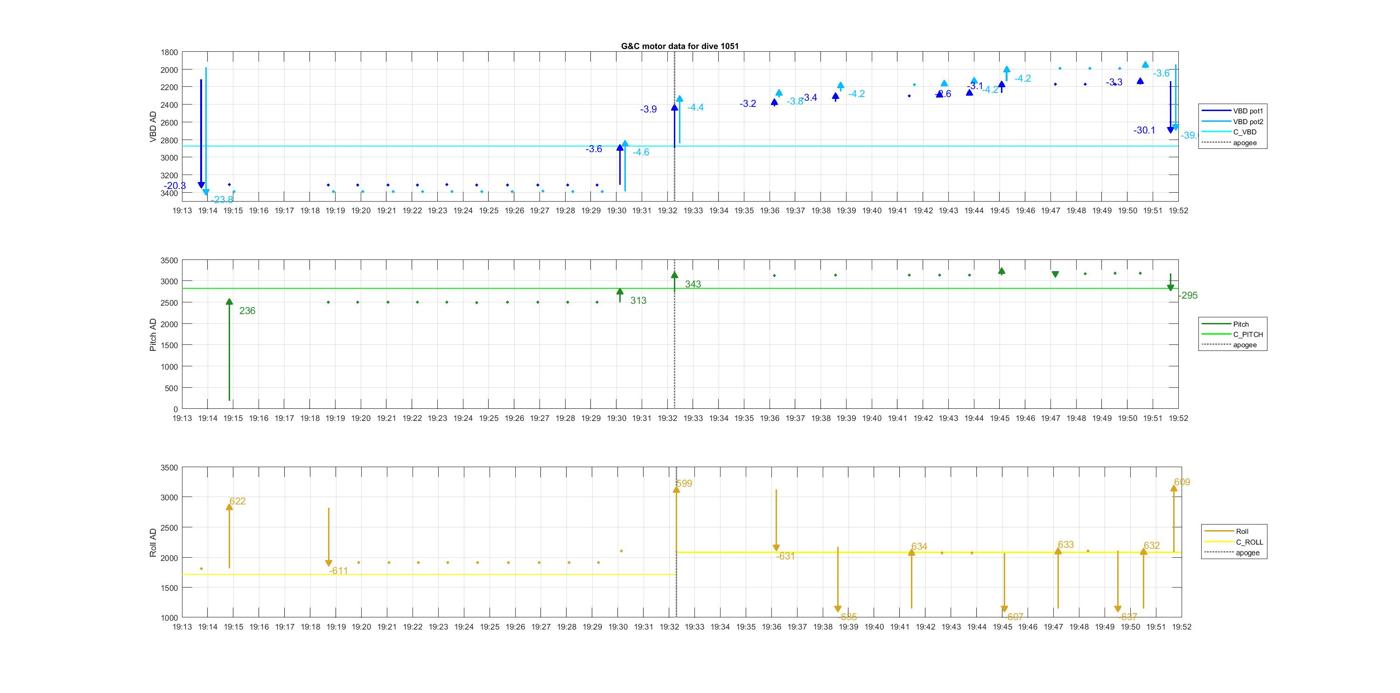Click the '-4.4' light blue data label
Viewport: 1400px width, 693px height.
click(x=695, y=108)
